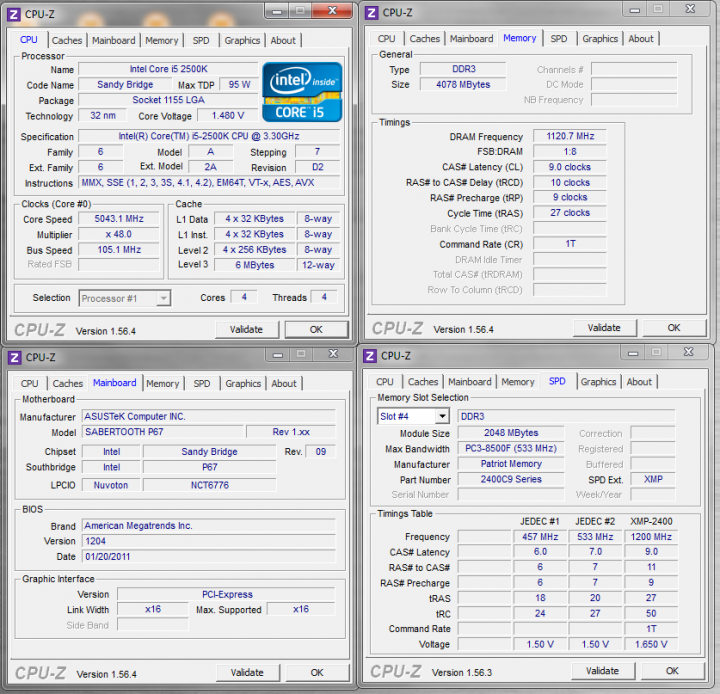Go to CPU tab in Mainboard window
This screenshot has width=720, height=694.
pyautogui.click(x=29, y=384)
